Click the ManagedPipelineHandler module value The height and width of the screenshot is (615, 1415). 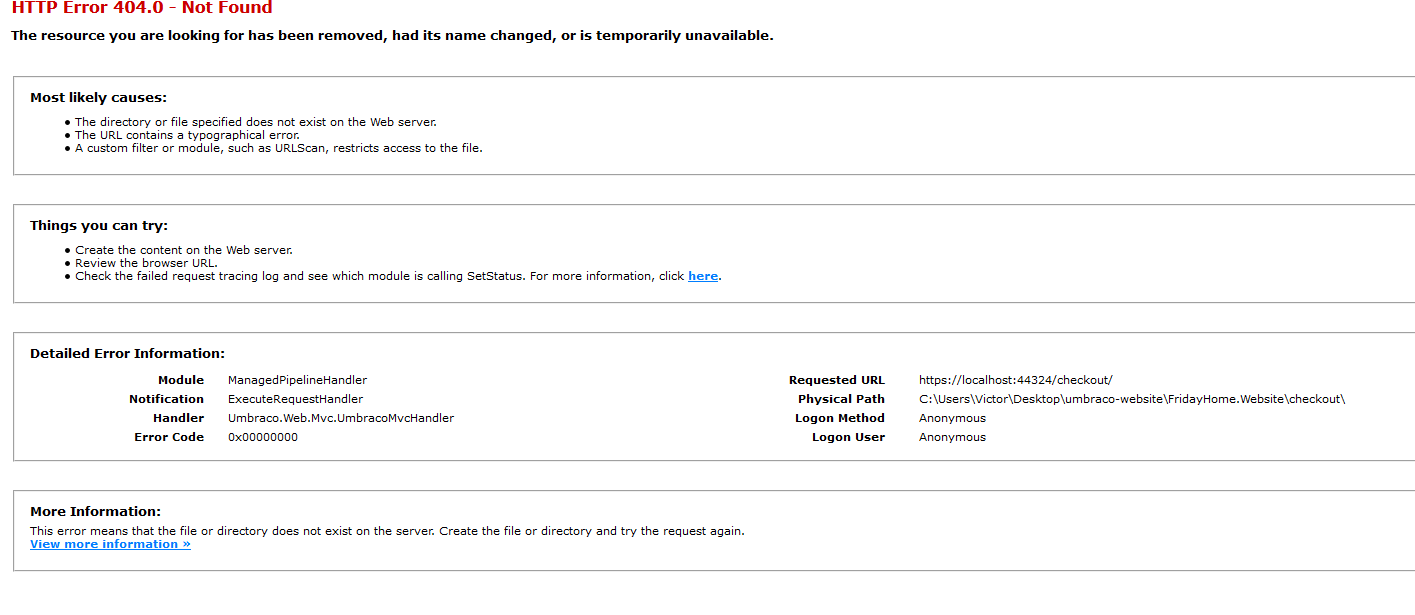point(297,380)
